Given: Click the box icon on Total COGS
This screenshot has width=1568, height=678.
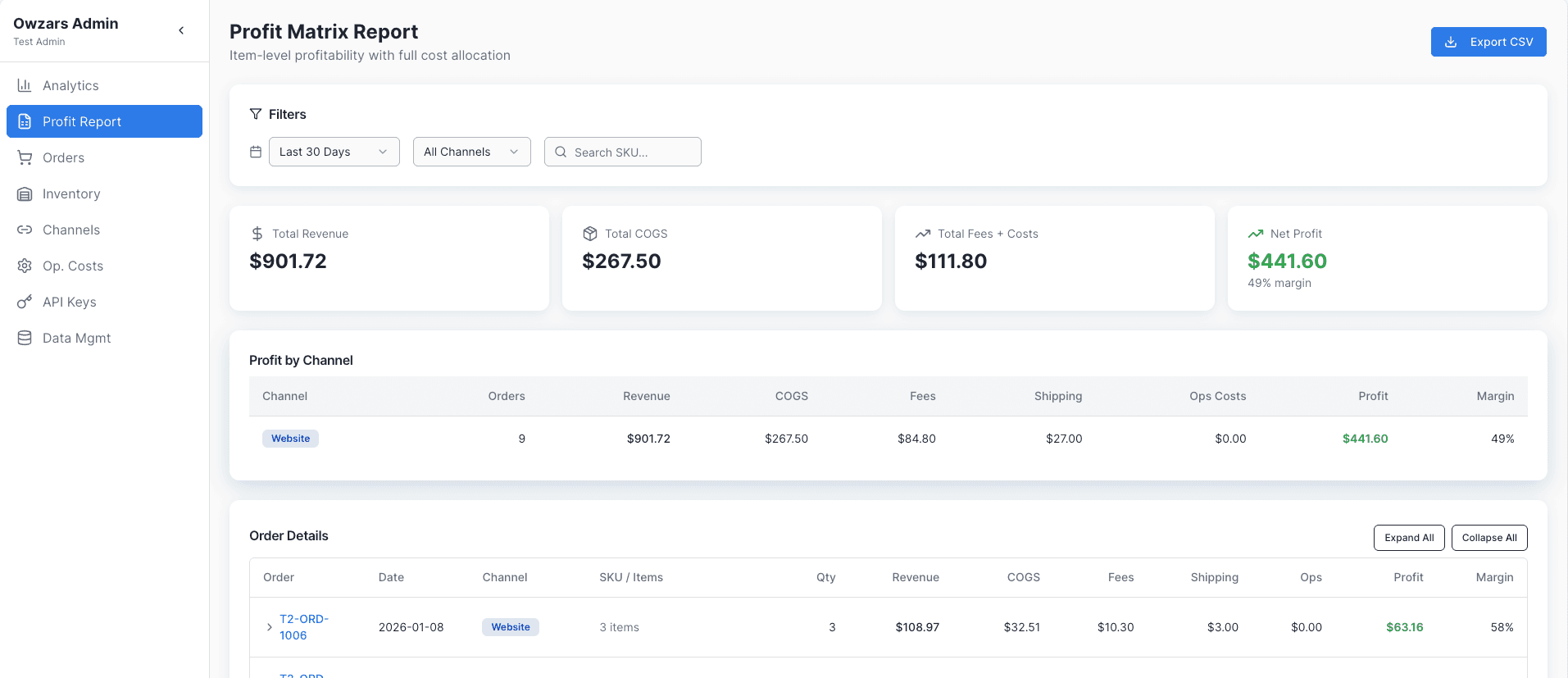Looking at the screenshot, I should [x=590, y=234].
